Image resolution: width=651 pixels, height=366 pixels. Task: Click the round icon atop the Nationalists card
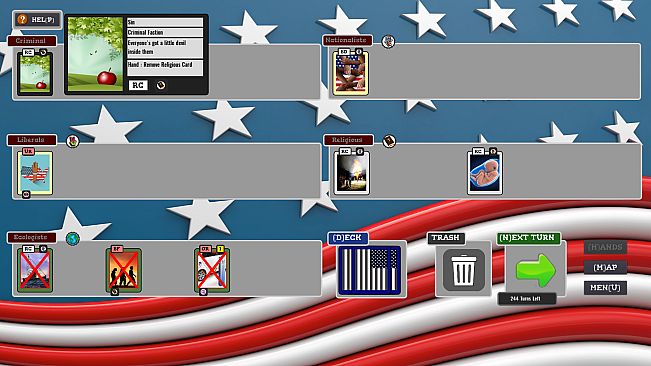point(359,52)
